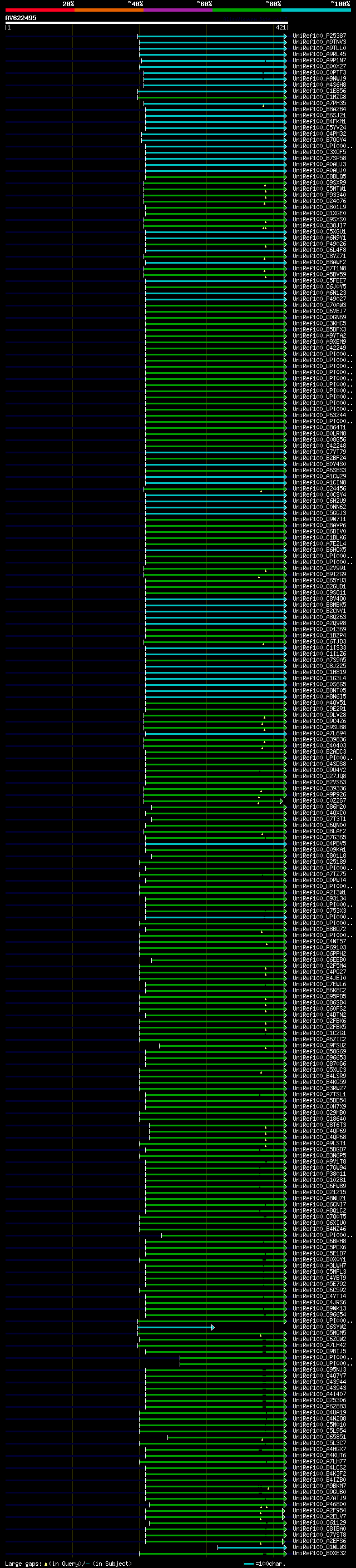The width and height of the screenshot is (356, 1568).
Task: Select the UniRef100_A7PH35 label
Action: pos(319,103)
